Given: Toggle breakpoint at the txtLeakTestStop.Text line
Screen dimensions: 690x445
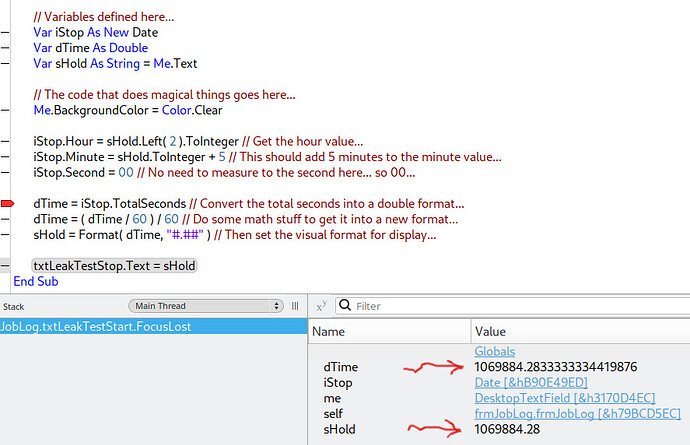Looking at the screenshot, I should coord(7,266).
